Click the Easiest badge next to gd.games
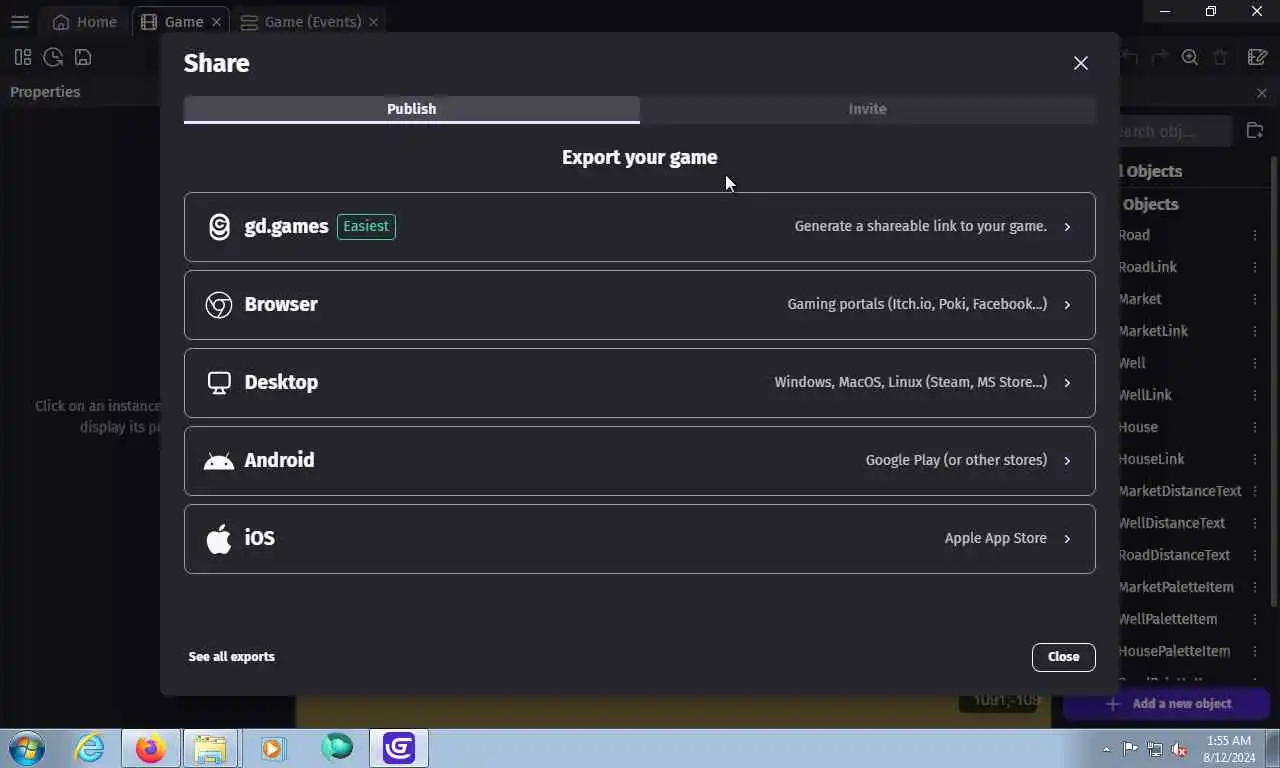Screen dimensions: 1280x768 pyautogui.click(x=366, y=227)
